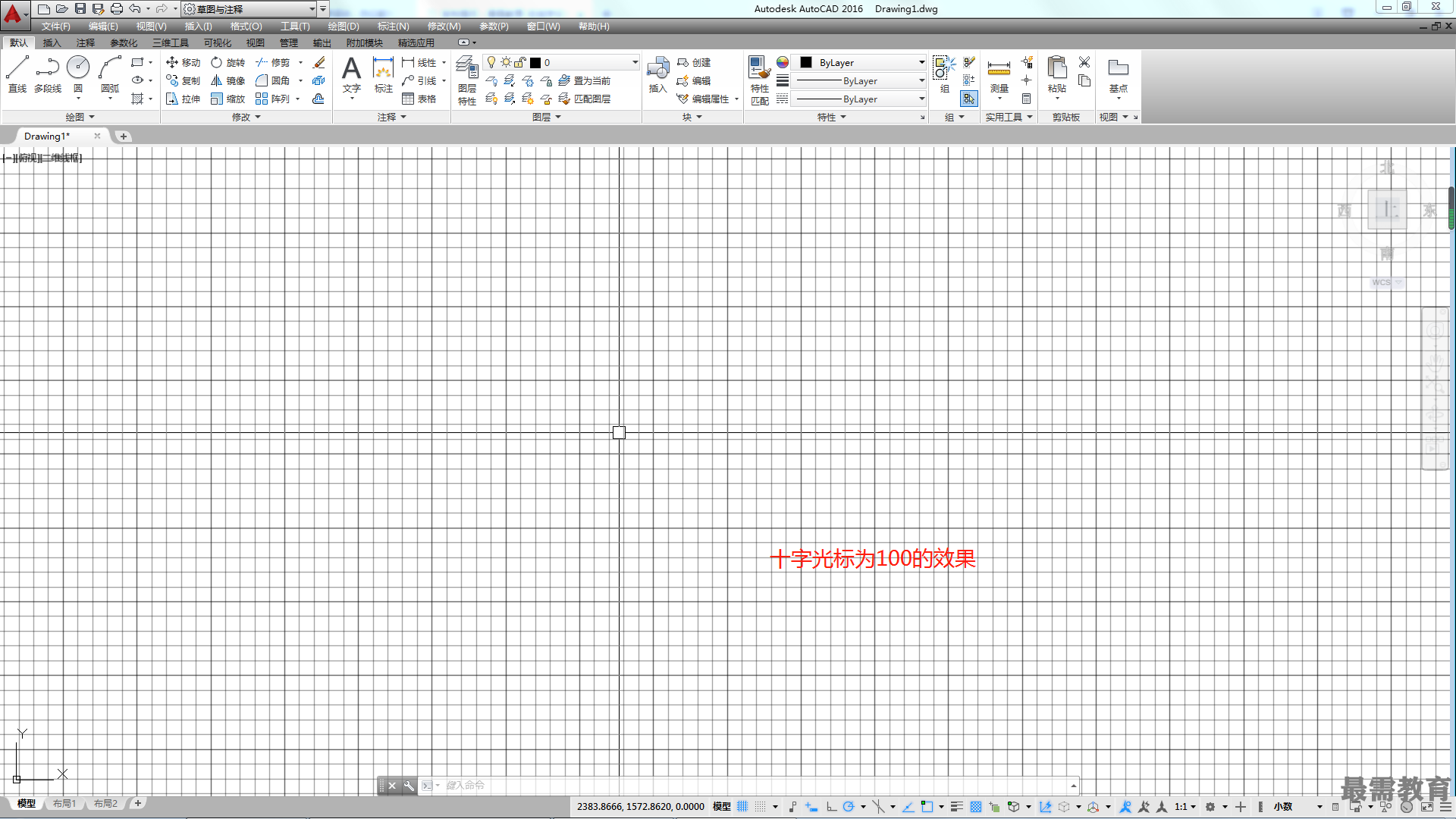
Task: Select the 标注 (Dimension) tool
Action: click(384, 74)
